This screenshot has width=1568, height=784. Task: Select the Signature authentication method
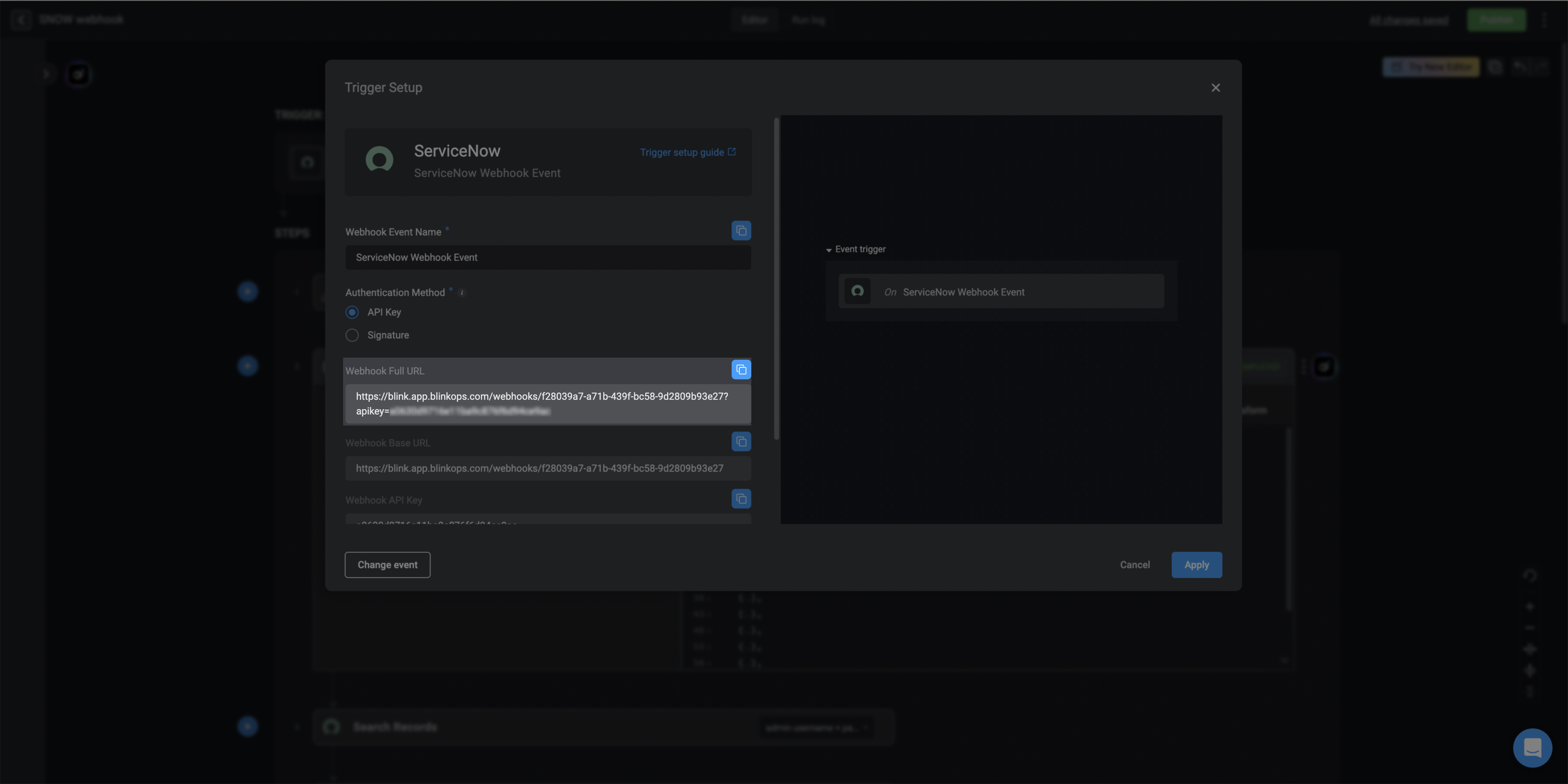(352, 335)
